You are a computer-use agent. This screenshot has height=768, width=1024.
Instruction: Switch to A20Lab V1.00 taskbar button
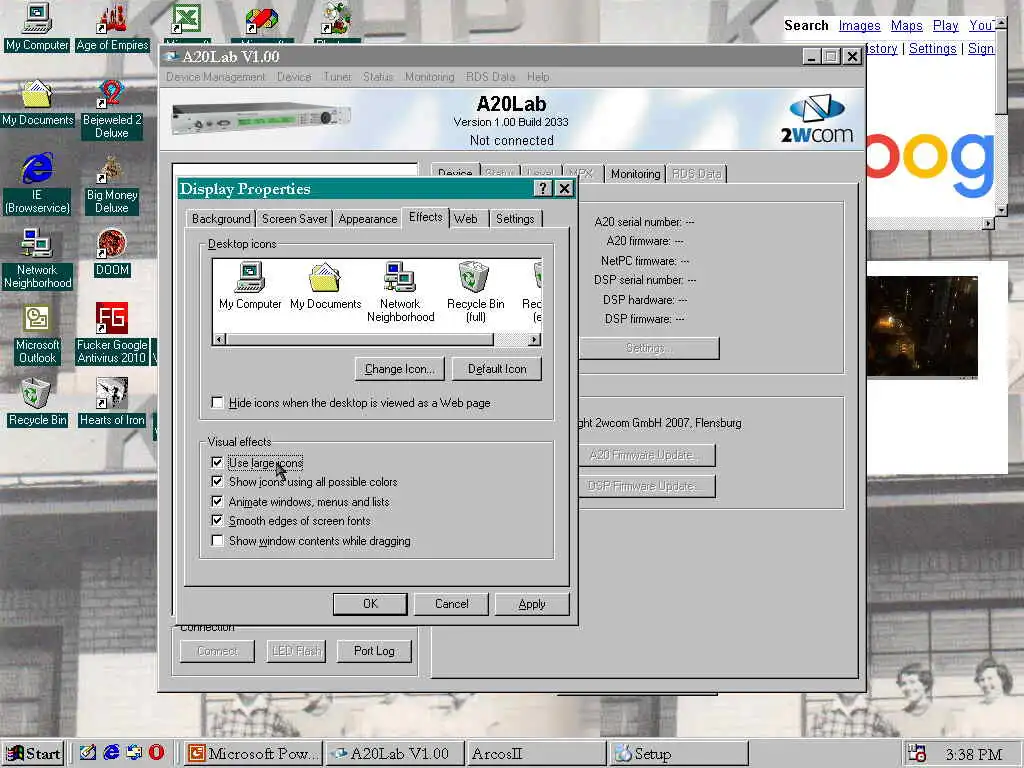pyautogui.click(x=395, y=754)
